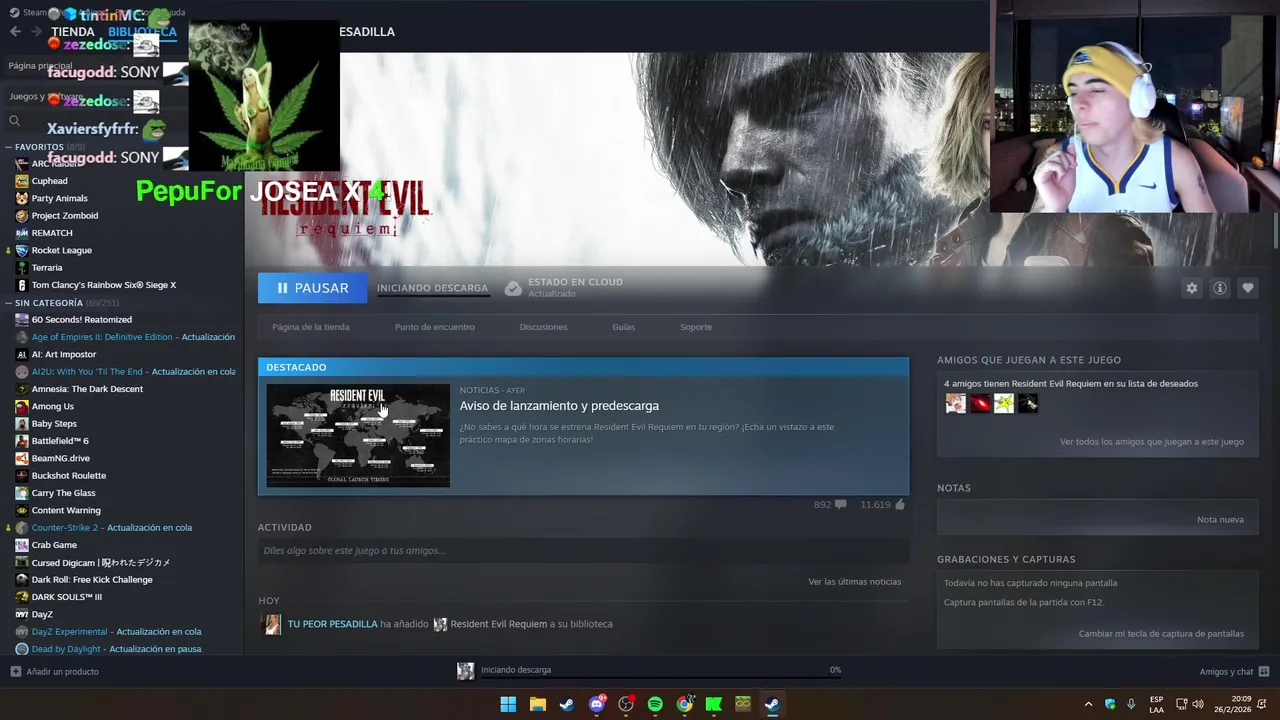
Task: Open Discord from the taskbar
Action: [597, 704]
